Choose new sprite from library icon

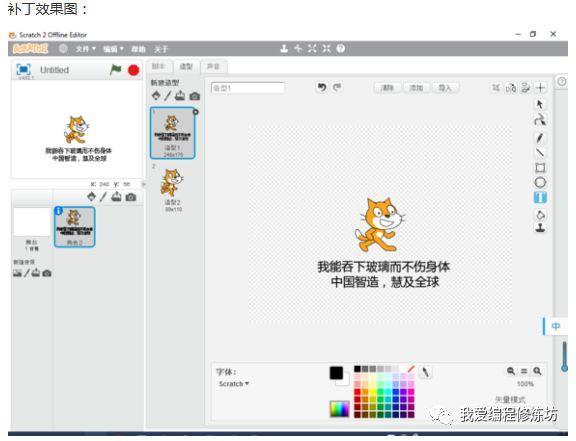pyautogui.click(x=91, y=197)
